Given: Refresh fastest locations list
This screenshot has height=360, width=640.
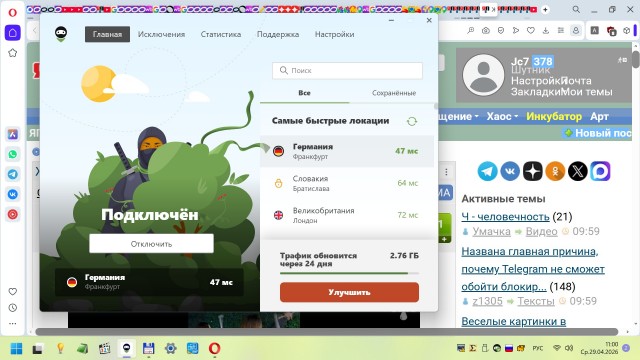Looking at the screenshot, I should pos(412,121).
